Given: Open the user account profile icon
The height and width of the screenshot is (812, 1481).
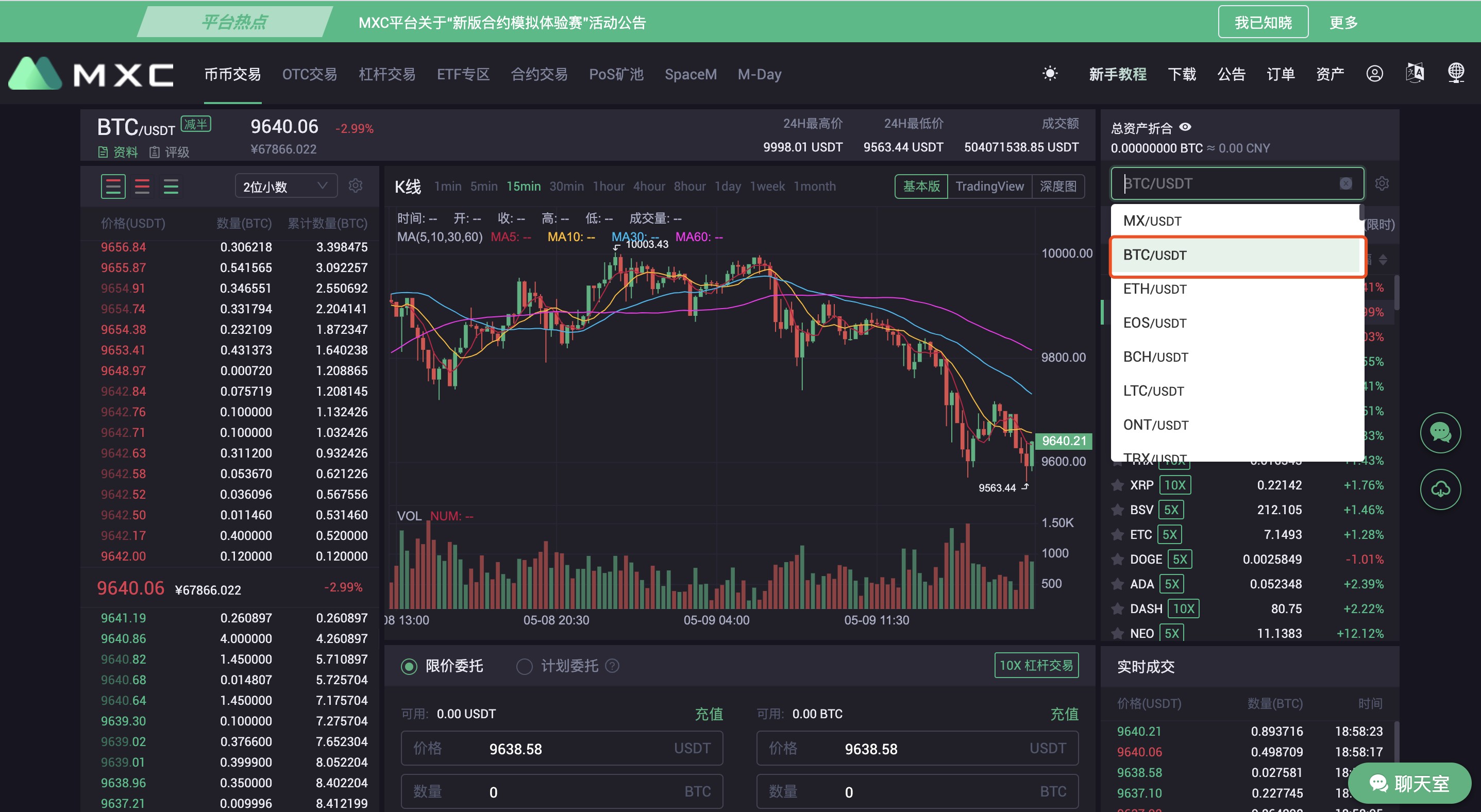Looking at the screenshot, I should pos(1375,74).
